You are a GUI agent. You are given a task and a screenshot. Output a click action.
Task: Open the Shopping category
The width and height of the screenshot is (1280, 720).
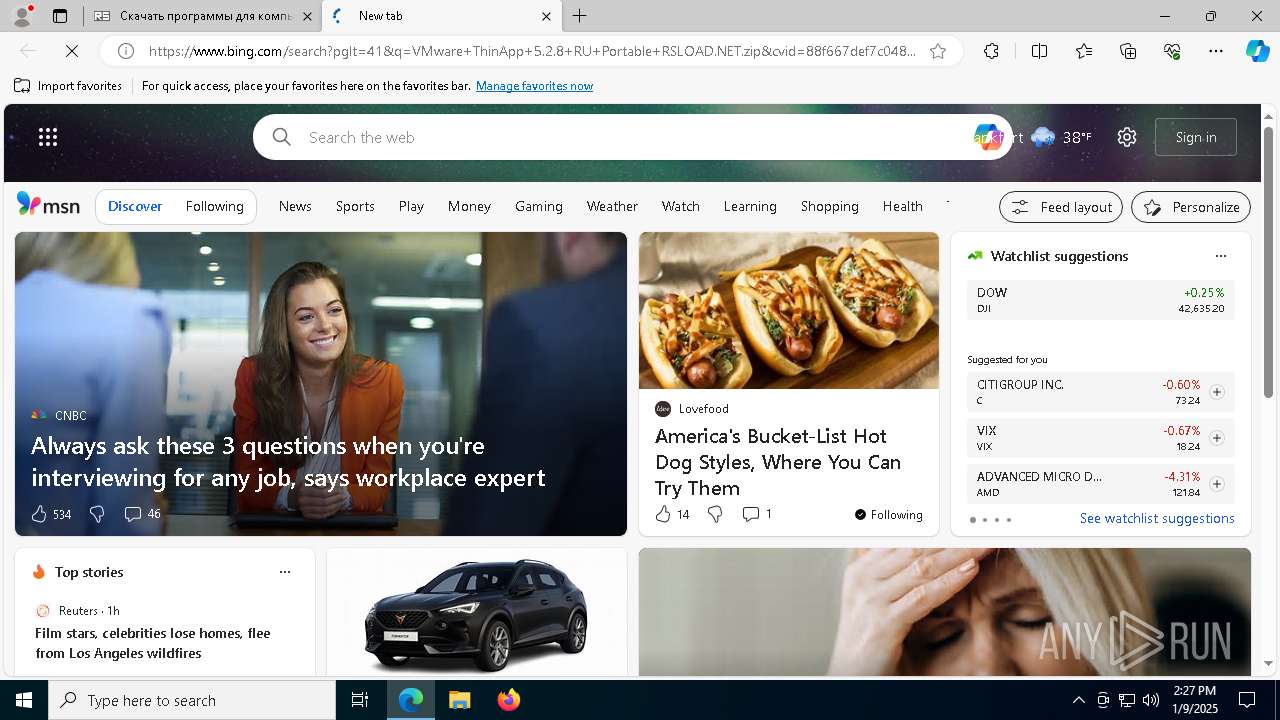pyautogui.click(x=830, y=206)
